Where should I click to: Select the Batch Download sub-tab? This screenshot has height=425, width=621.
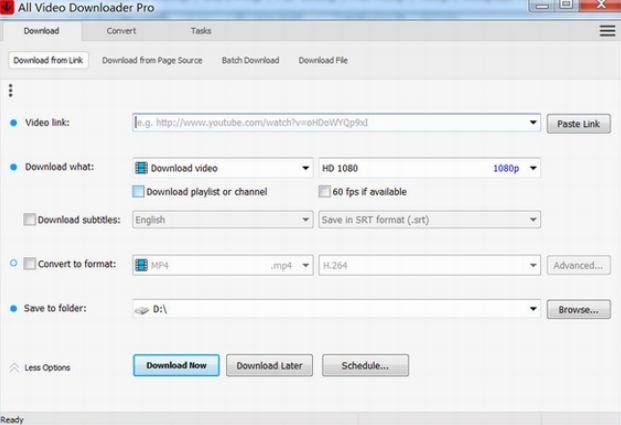tap(250, 60)
